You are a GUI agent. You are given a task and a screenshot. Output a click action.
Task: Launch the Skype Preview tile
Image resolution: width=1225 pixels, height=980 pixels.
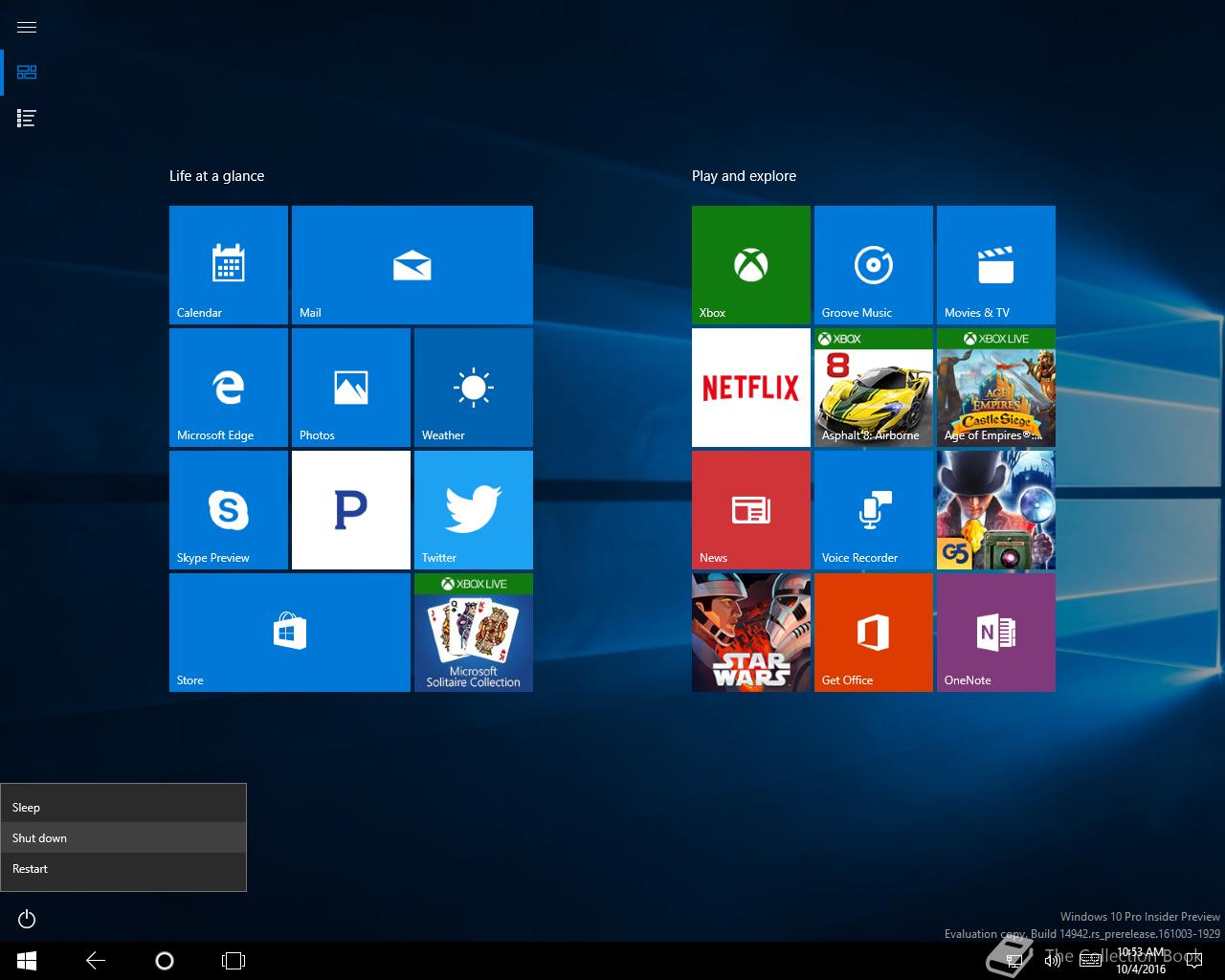click(229, 510)
